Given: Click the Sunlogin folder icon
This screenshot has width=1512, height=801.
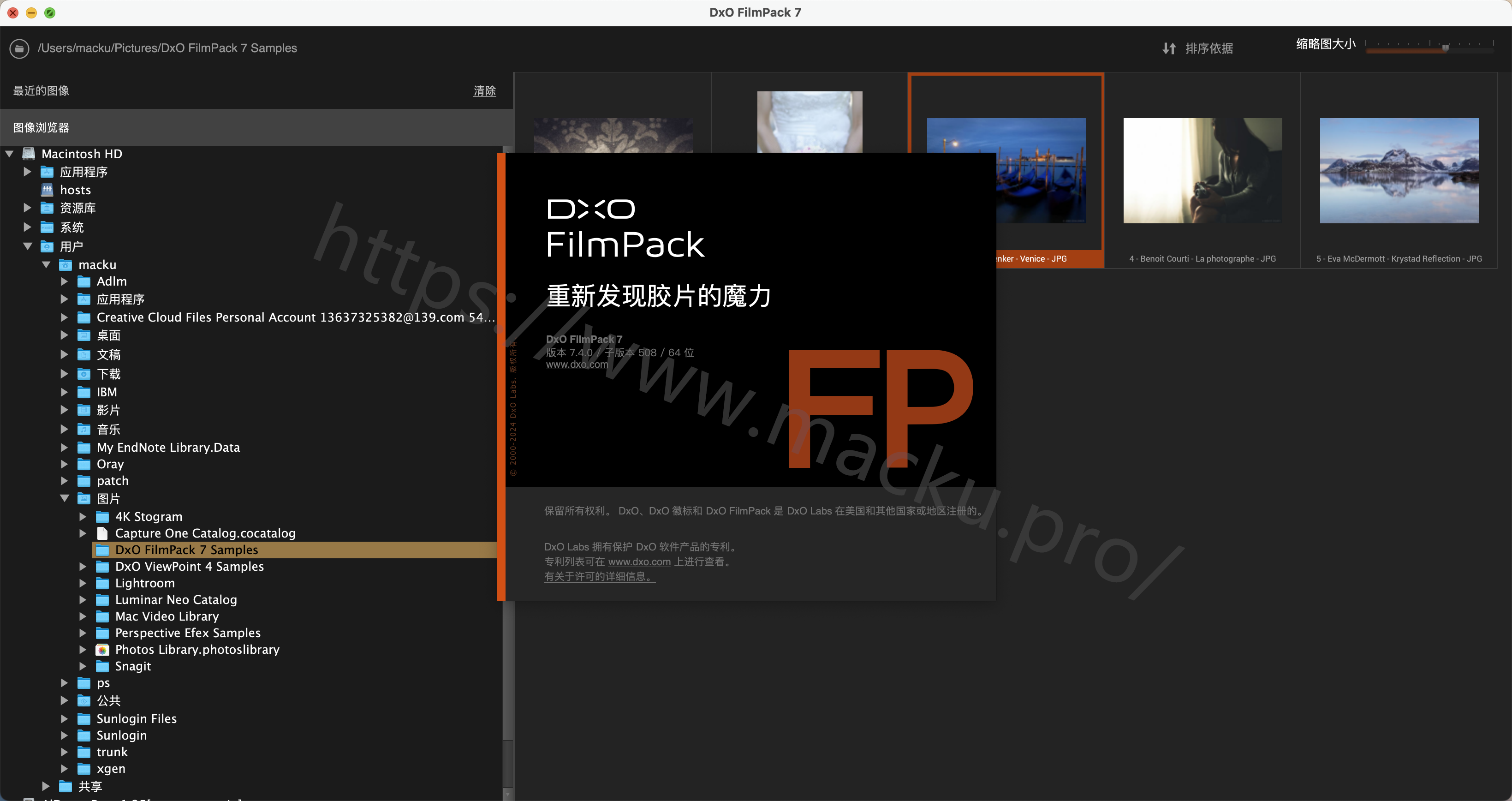Looking at the screenshot, I should (84, 735).
